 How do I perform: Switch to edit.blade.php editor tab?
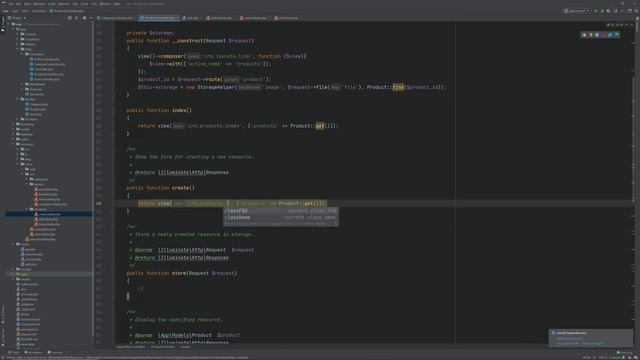[287, 18]
